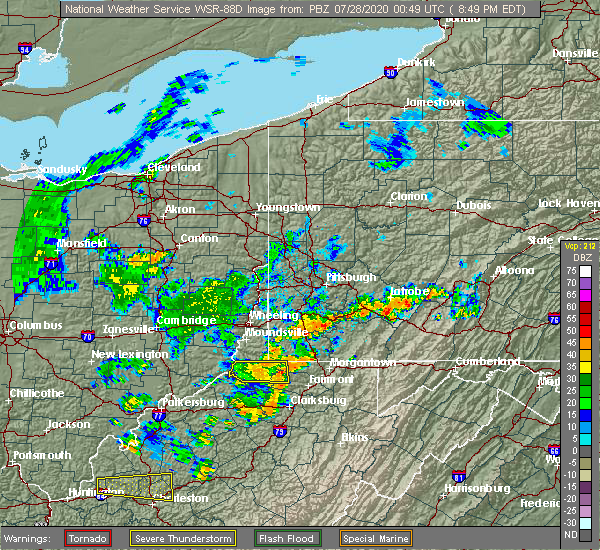The image size is (600, 550).
Task: Click the Canton city label
Action: (x=199, y=238)
